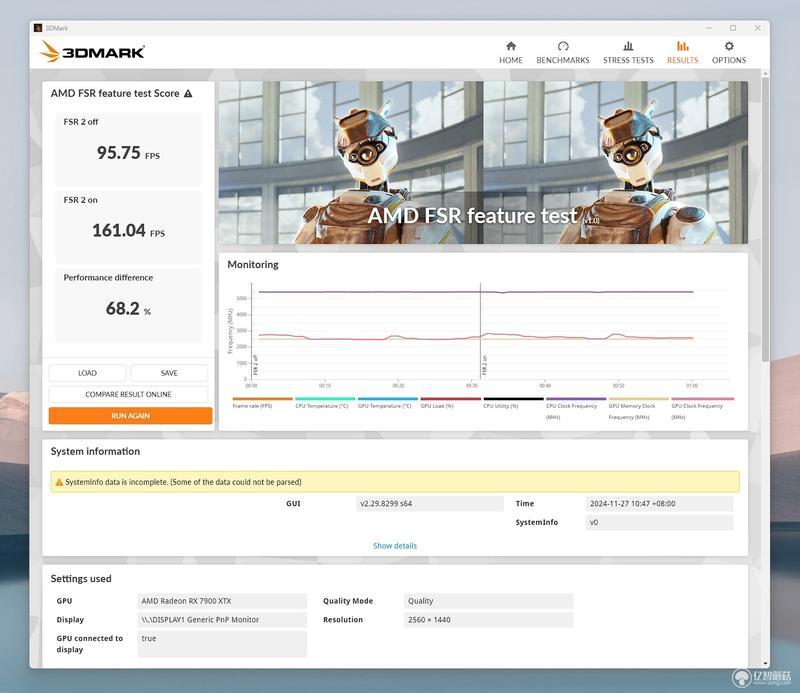800x693 pixels.
Task: Click the AMD Radeon RX 7900 XTX value
Action: (222, 601)
